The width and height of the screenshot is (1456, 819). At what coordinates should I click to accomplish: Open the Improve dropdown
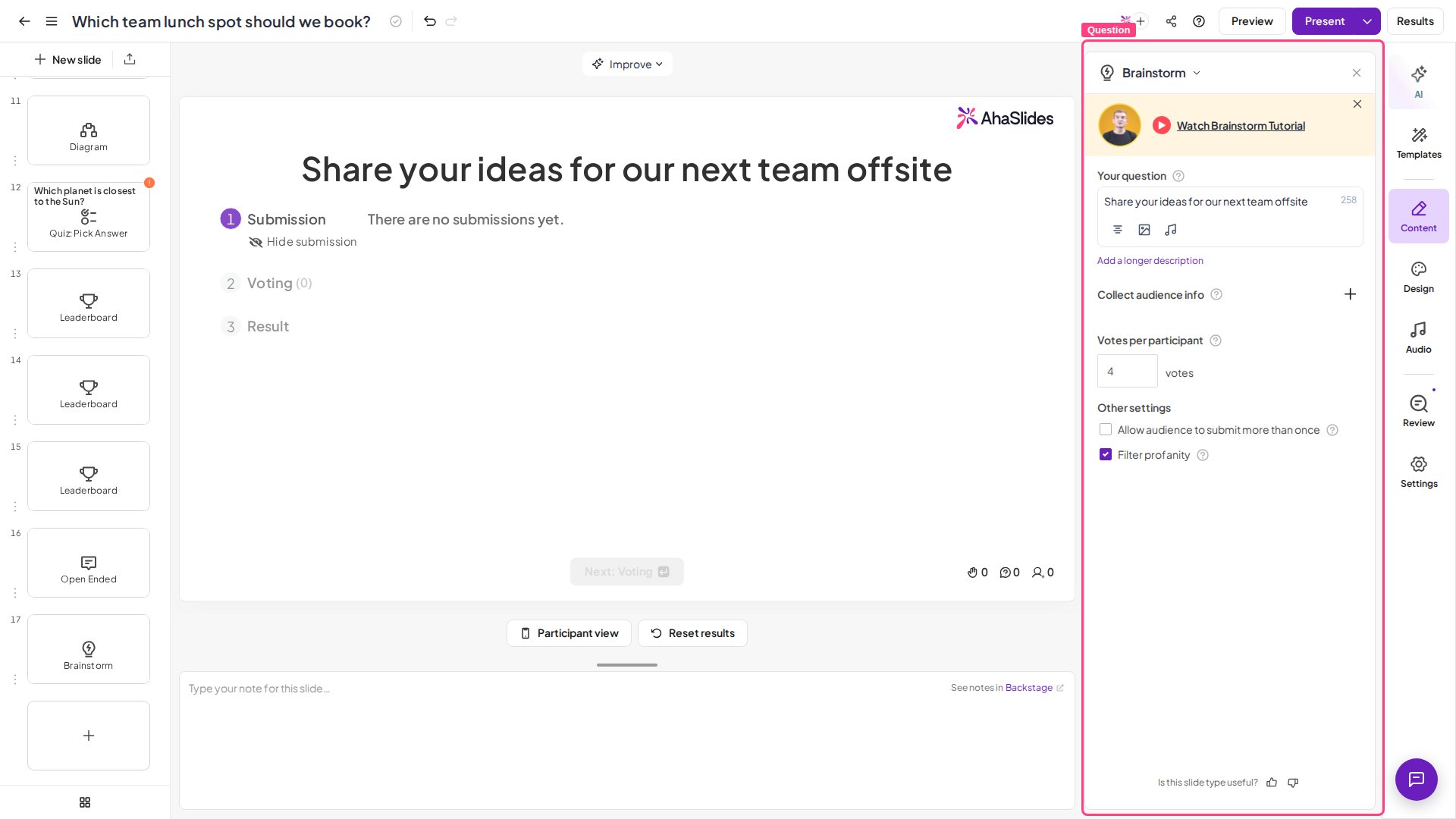(627, 64)
